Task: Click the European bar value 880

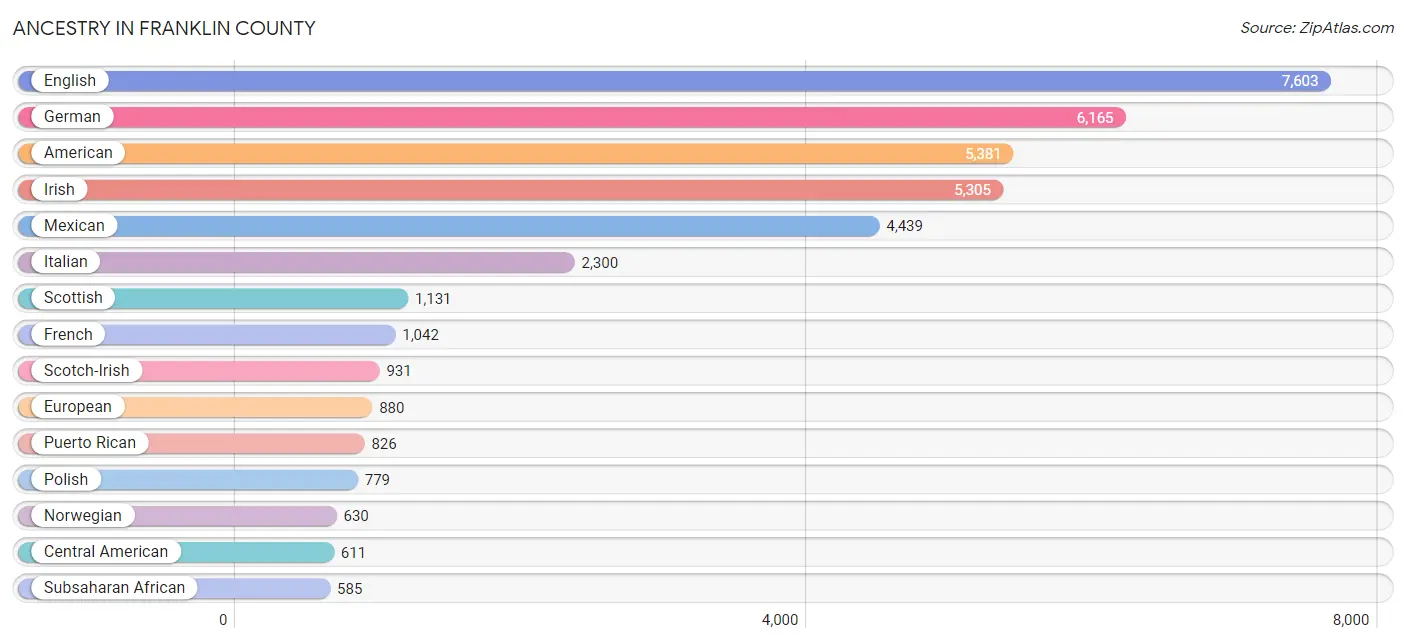Action: click(x=392, y=408)
